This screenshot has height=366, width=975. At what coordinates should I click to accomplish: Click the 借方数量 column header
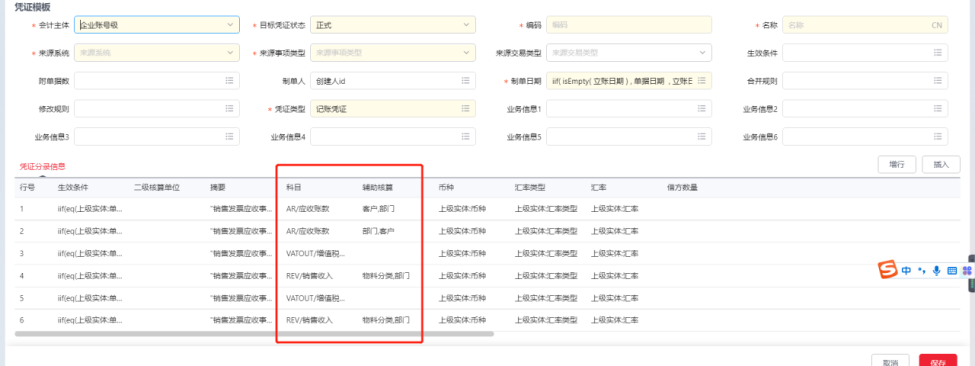(682, 187)
